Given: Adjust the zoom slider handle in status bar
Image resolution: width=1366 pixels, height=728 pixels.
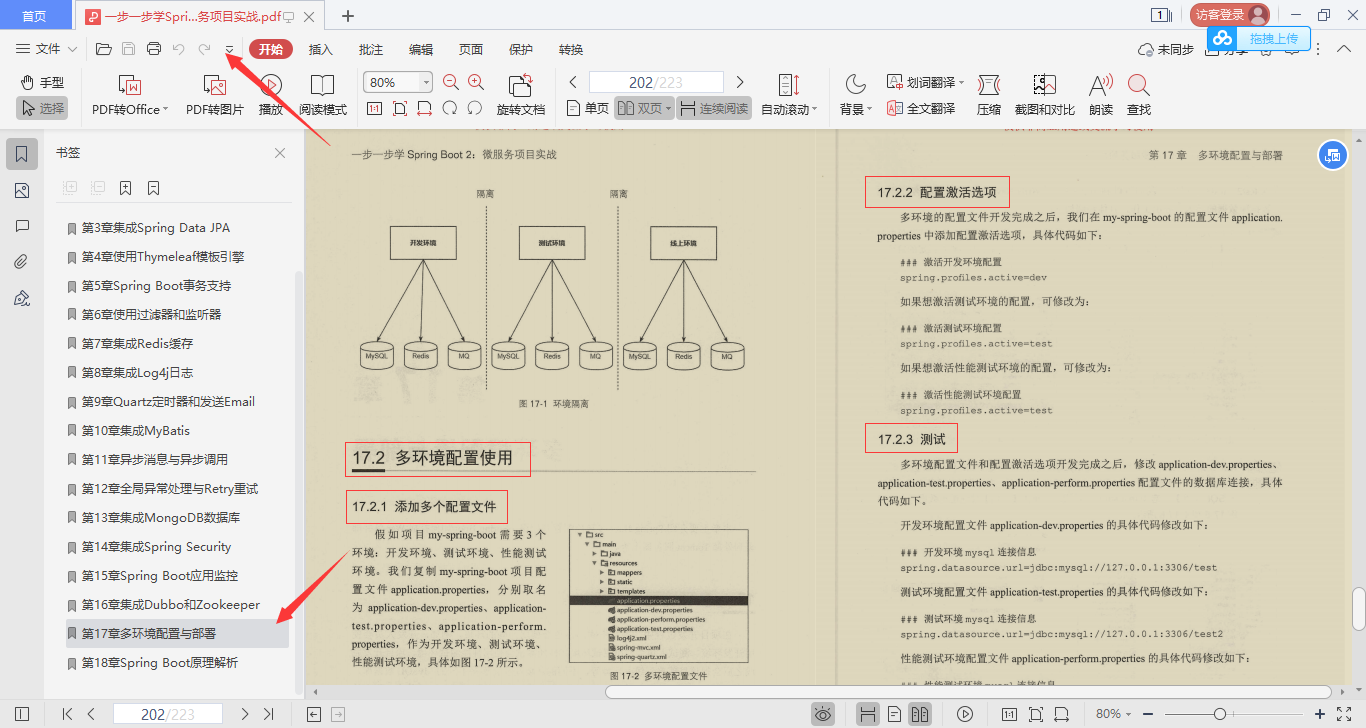Looking at the screenshot, I should (1220, 714).
